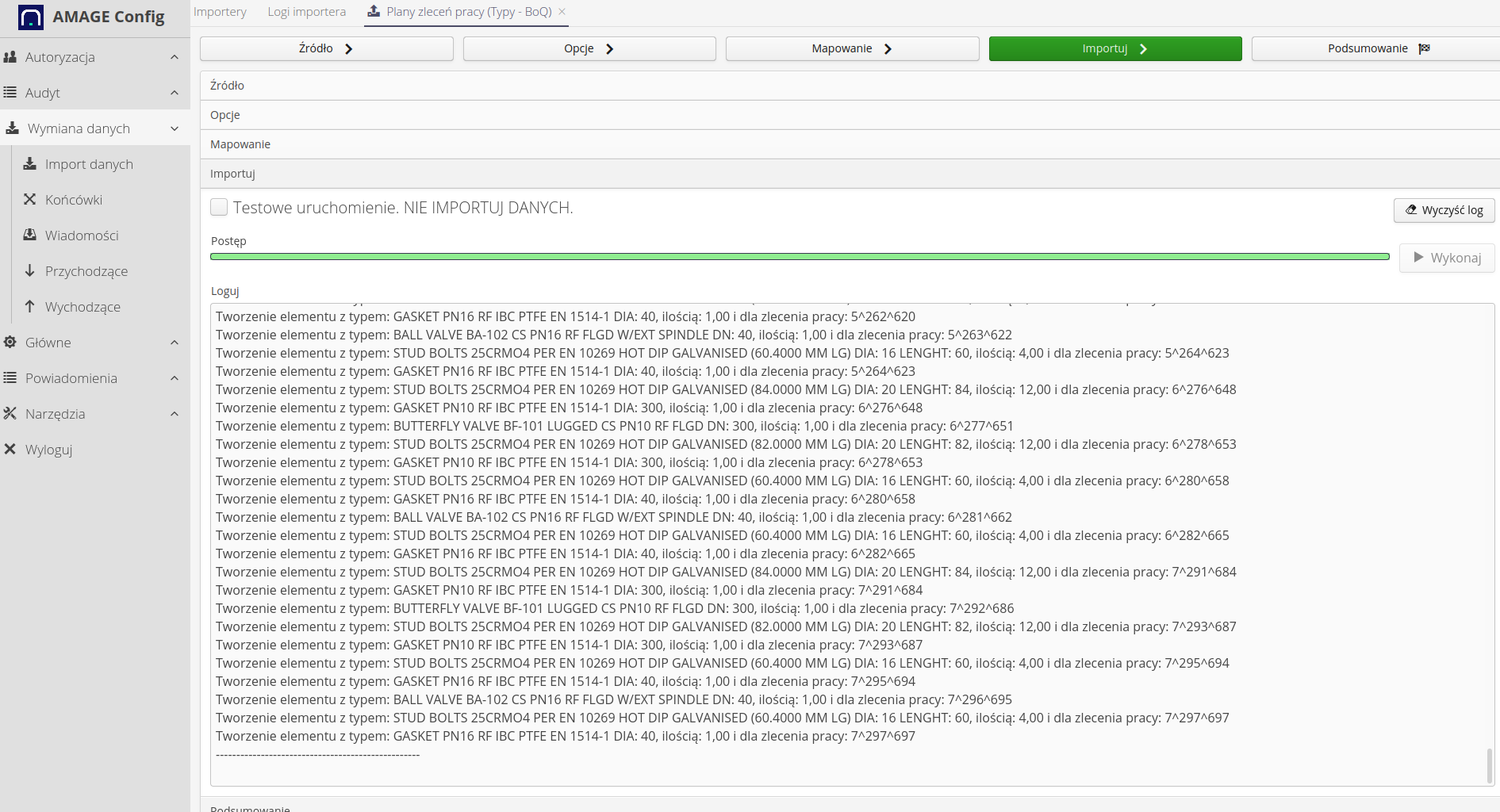Screen dimensions: 1500x812
Task: Switch to the Importery tab
Action: 220,12
